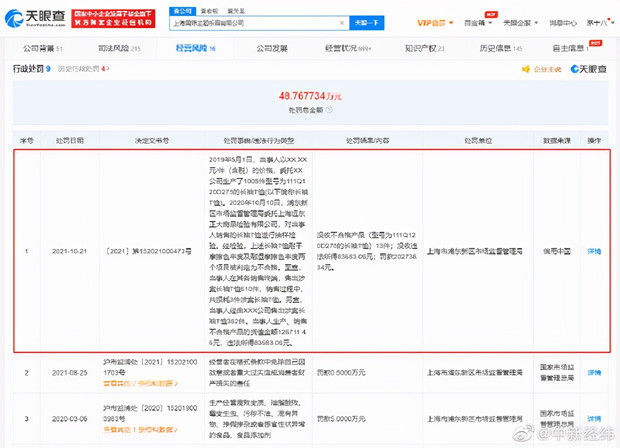
Task: Click the 天眼查 logo beside the section header
Action: (x=588, y=69)
